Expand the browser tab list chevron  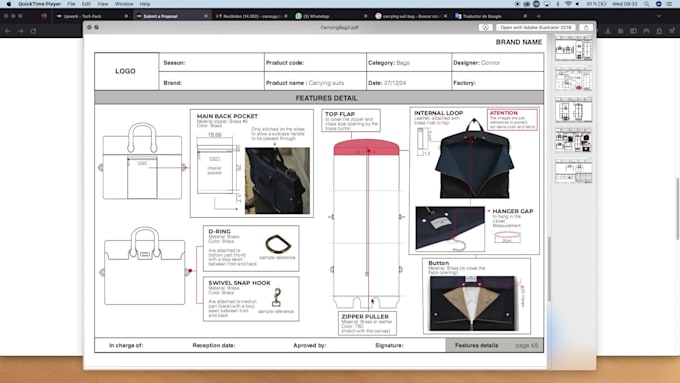pos(659,16)
